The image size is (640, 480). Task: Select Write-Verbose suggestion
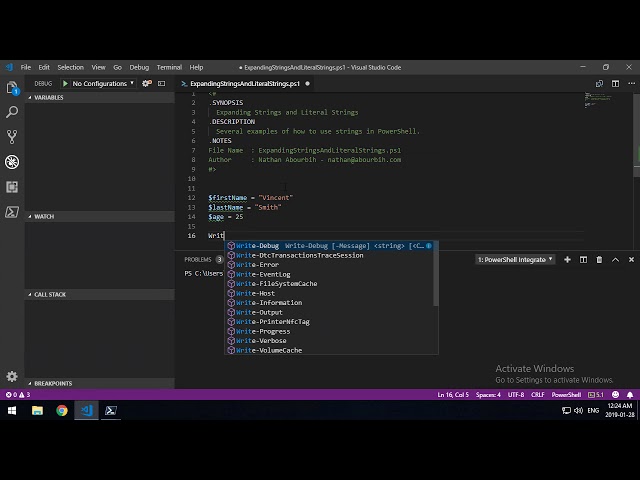(x=331, y=340)
